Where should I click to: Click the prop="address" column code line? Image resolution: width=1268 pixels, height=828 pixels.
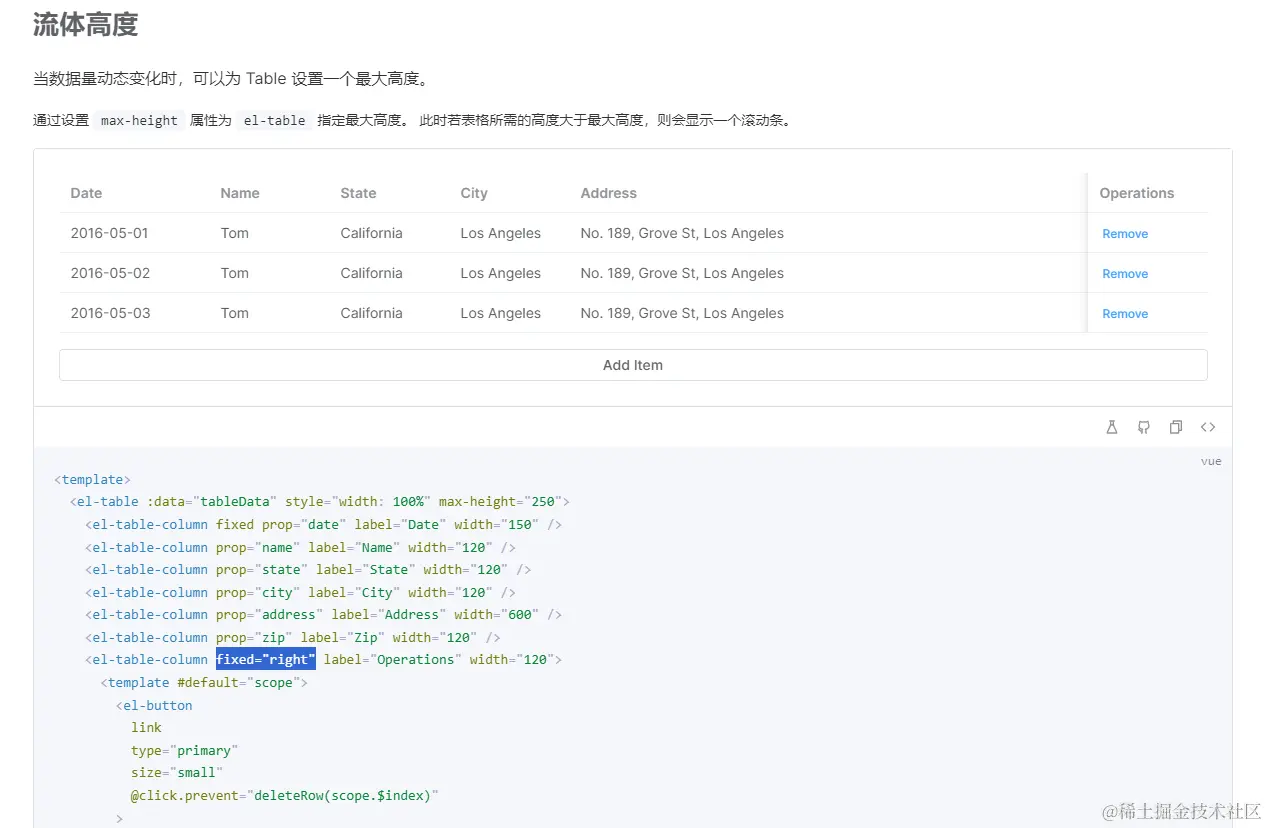[x=324, y=614]
